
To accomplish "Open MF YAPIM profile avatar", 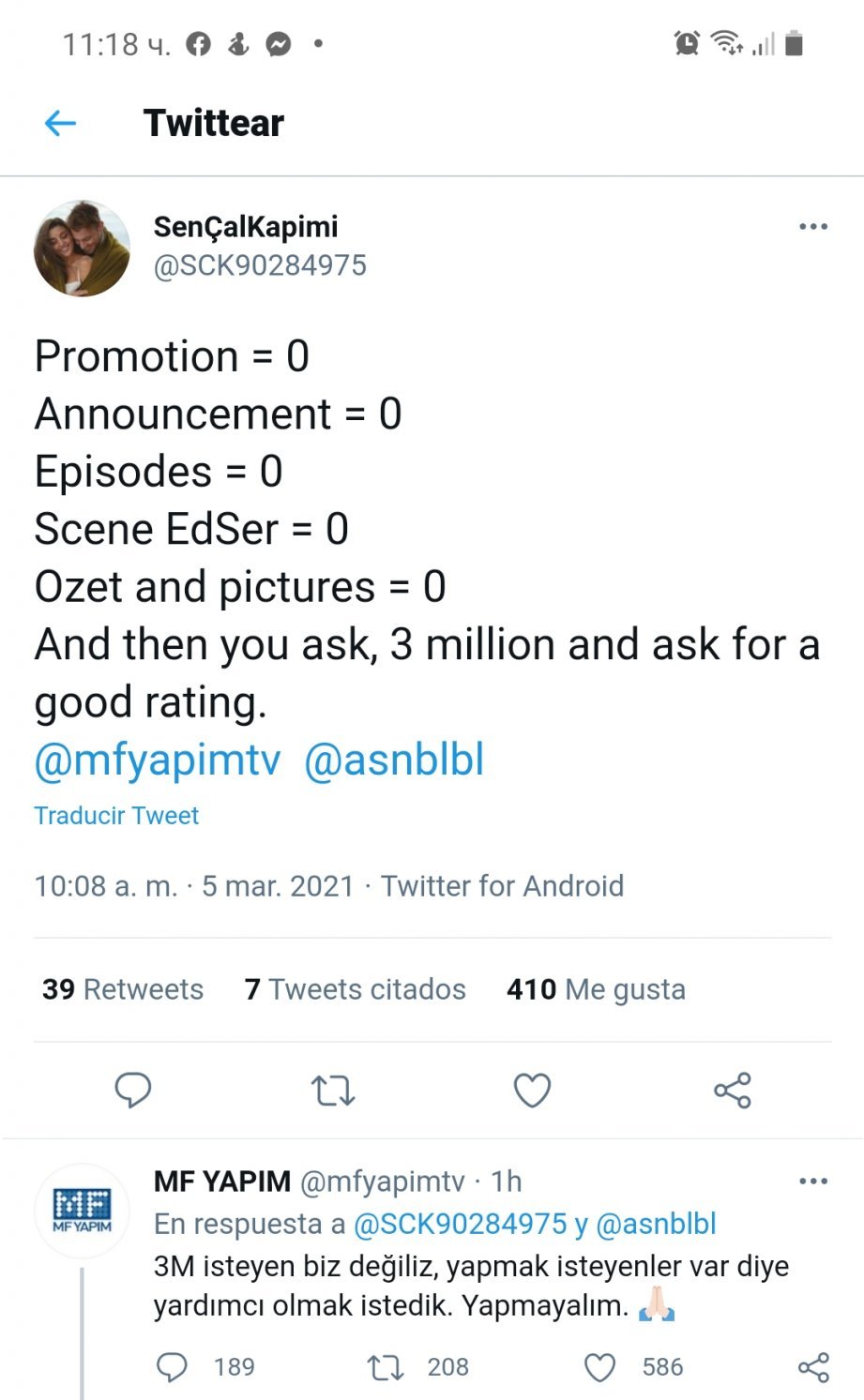I will point(83,1211).
